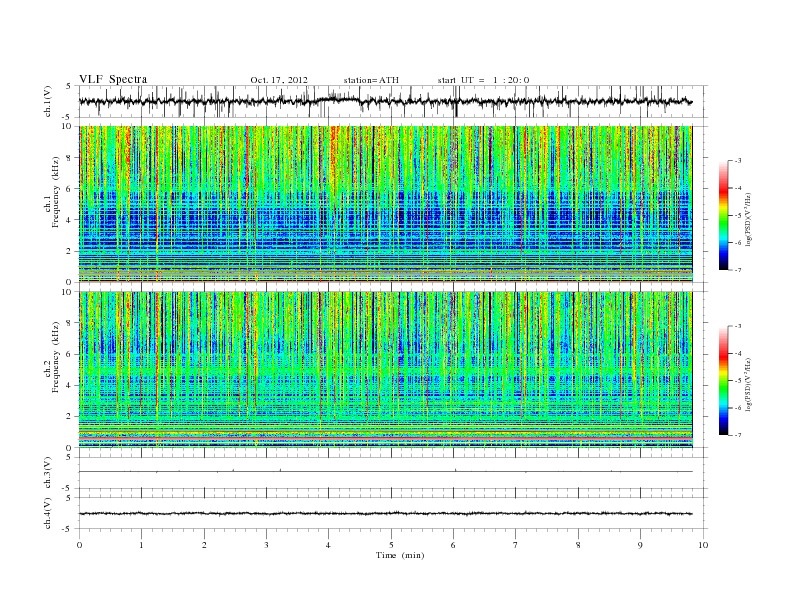Click the '-3' label on ch.1 colorbar
This screenshot has height=612, width=792.
tap(738, 161)
